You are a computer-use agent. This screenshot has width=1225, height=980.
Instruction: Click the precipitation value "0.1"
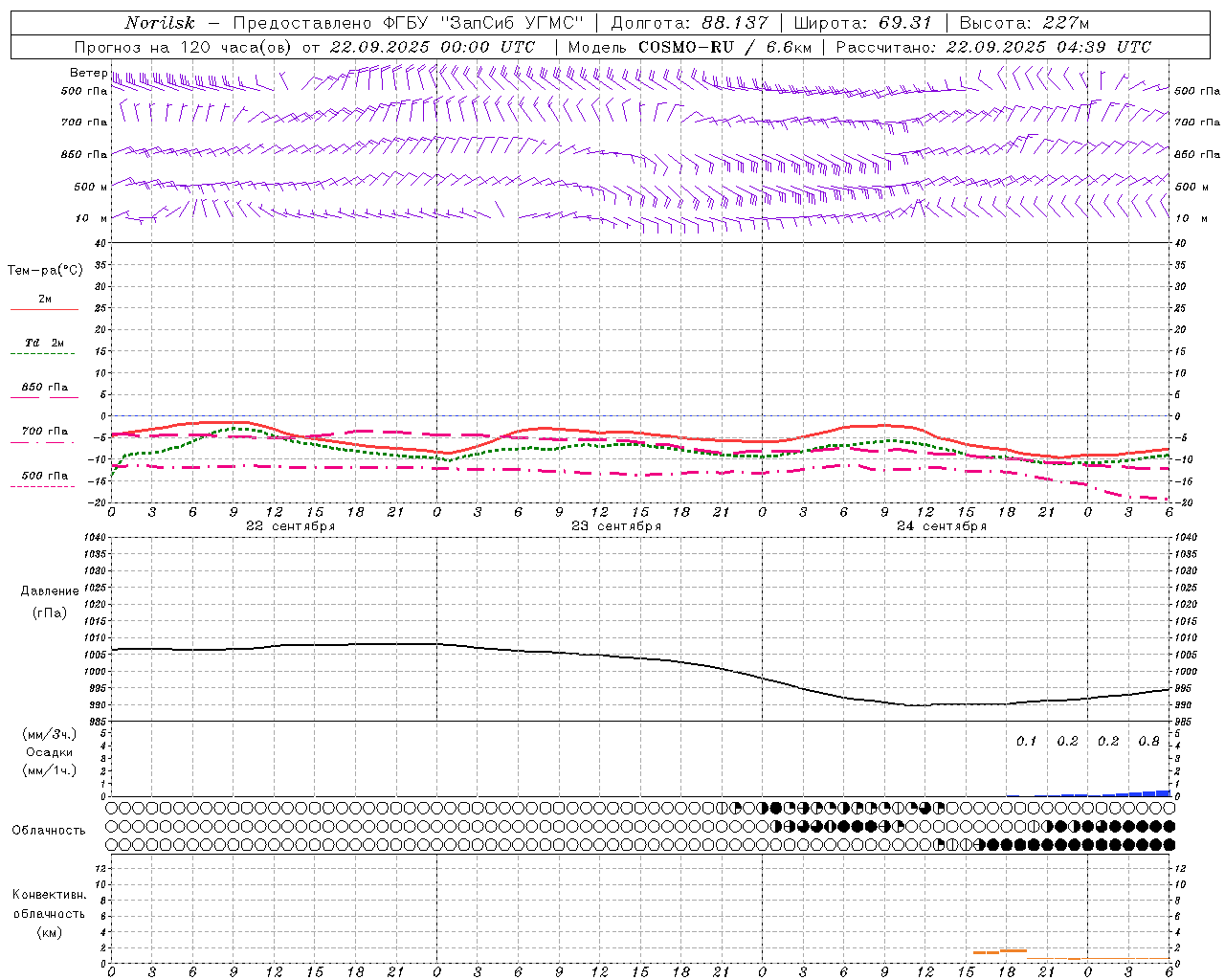1026,742
